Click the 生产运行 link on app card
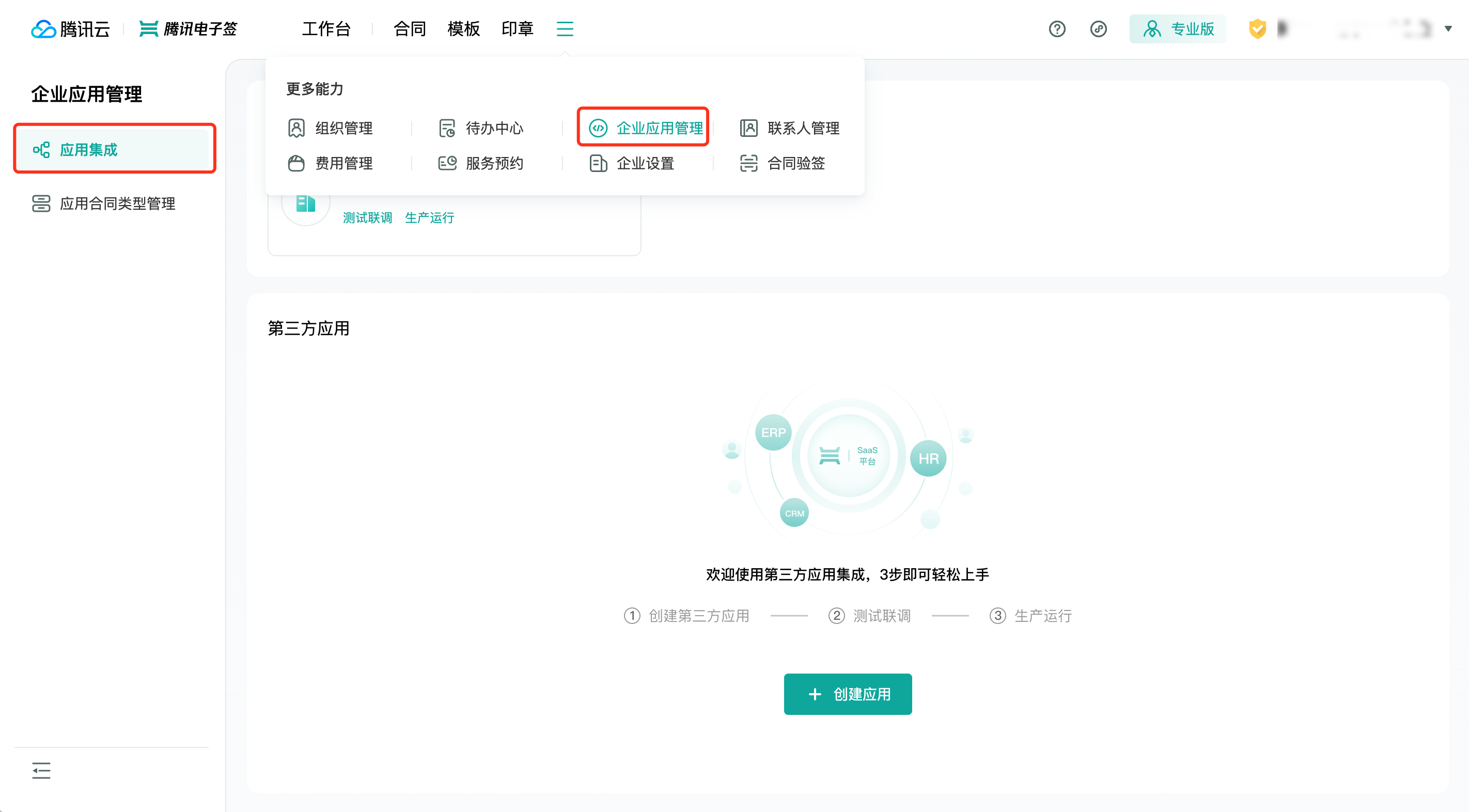This screenshot has height=812, width=1469. click(x=429, y=217)
